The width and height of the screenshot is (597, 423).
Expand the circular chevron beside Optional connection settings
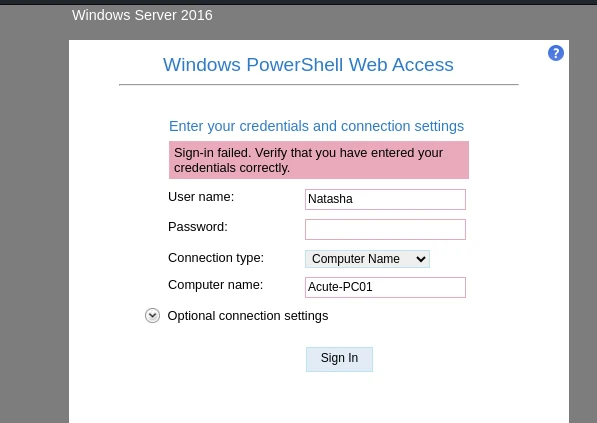coord(152,316)
